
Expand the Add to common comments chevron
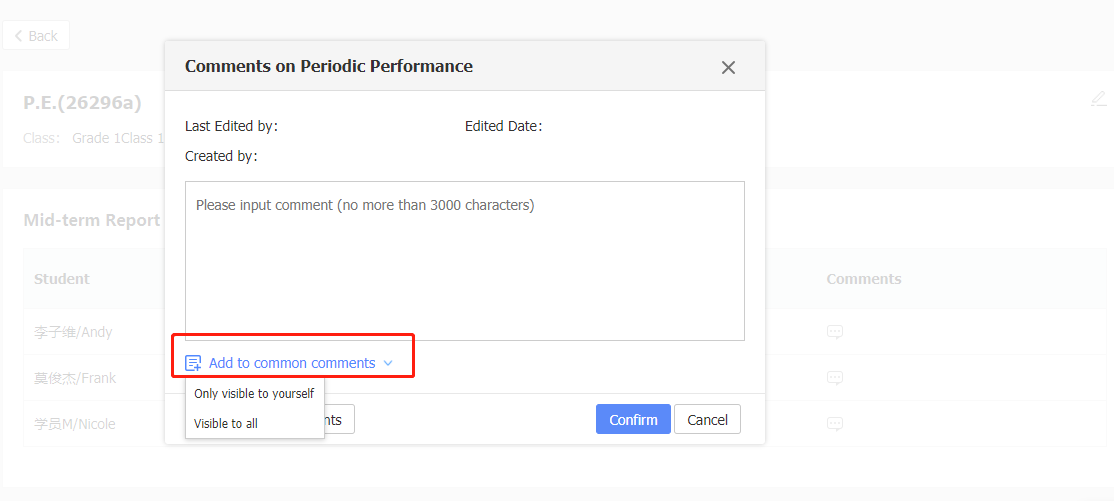[388, 363]
